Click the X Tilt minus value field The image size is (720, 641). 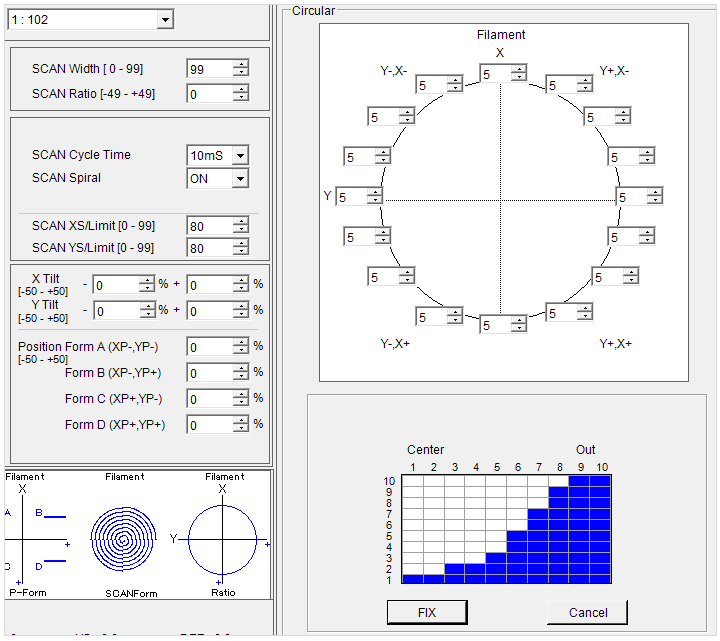click(x=115, y=285)
